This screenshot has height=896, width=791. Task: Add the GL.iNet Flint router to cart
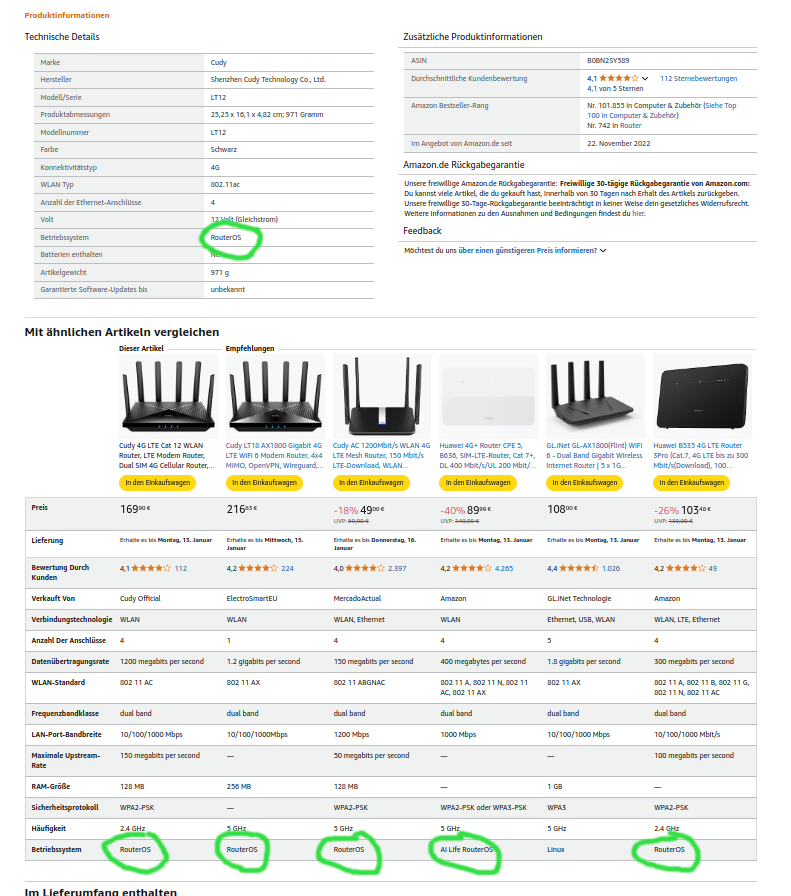585,483
